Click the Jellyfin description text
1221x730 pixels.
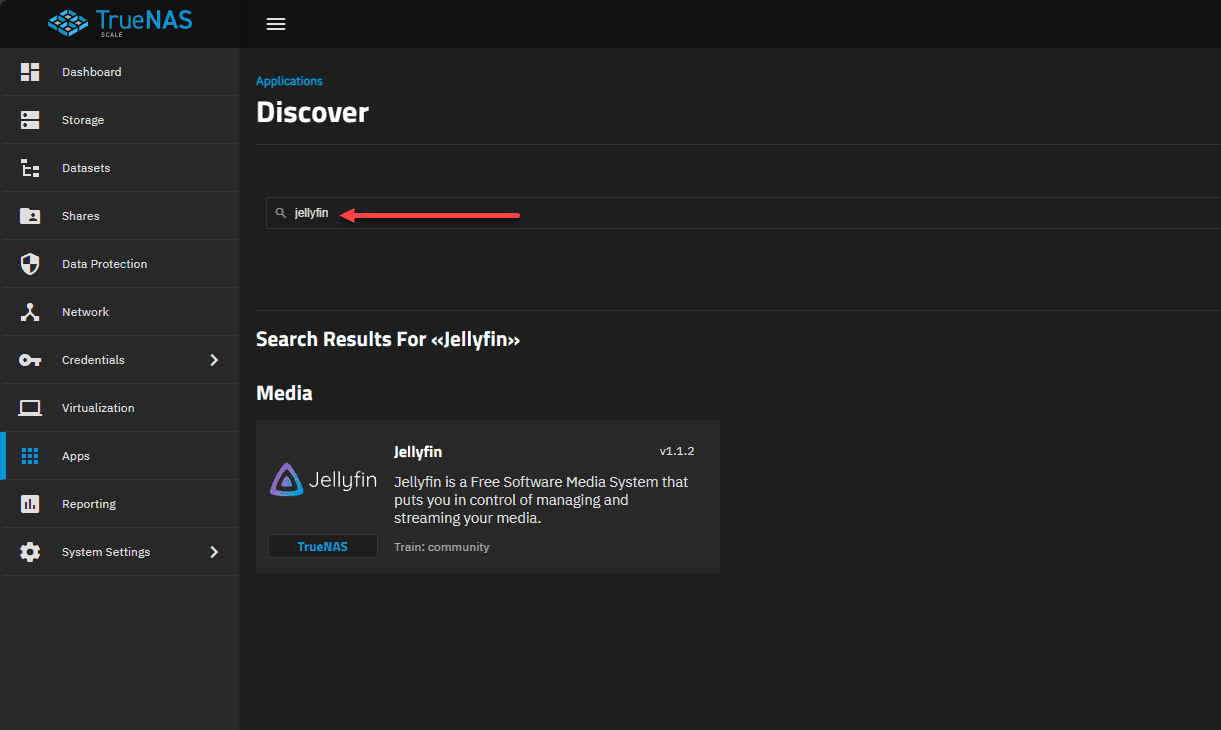point(541,500)
